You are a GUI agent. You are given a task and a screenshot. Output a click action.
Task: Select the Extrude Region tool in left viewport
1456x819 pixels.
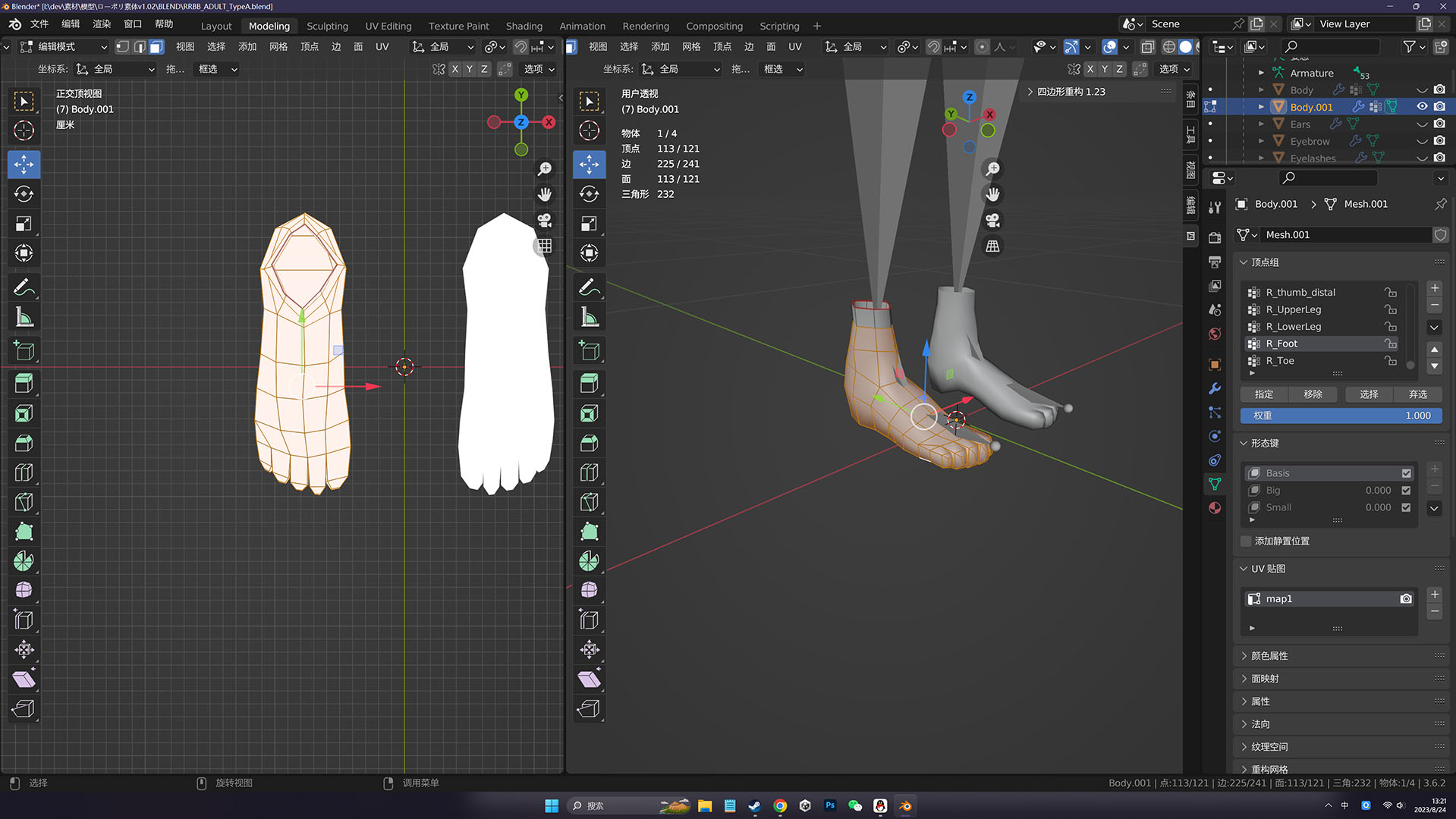[x=24, y=384]
